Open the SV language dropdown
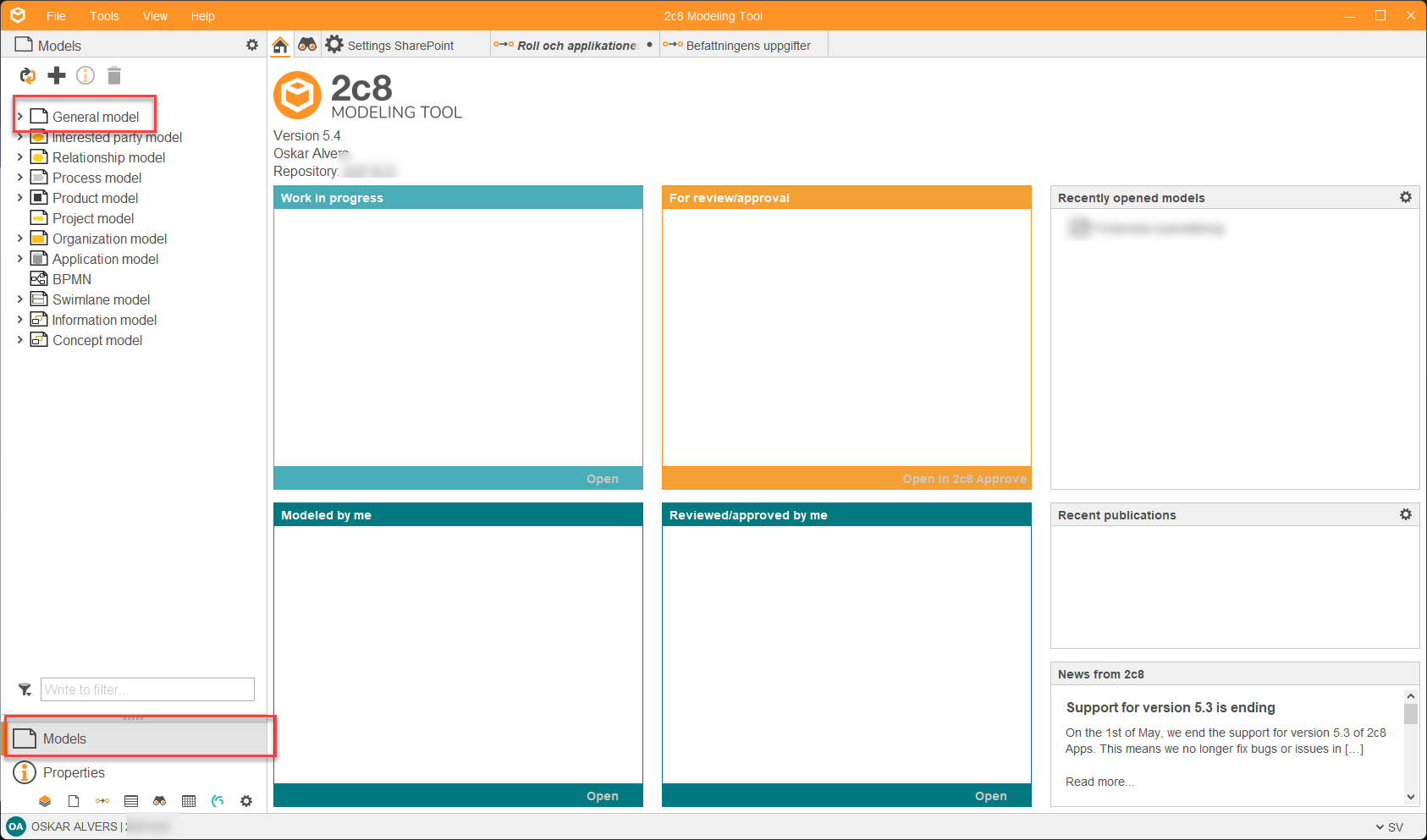This screenshot has height=840, width=1427. [1390, 827]
